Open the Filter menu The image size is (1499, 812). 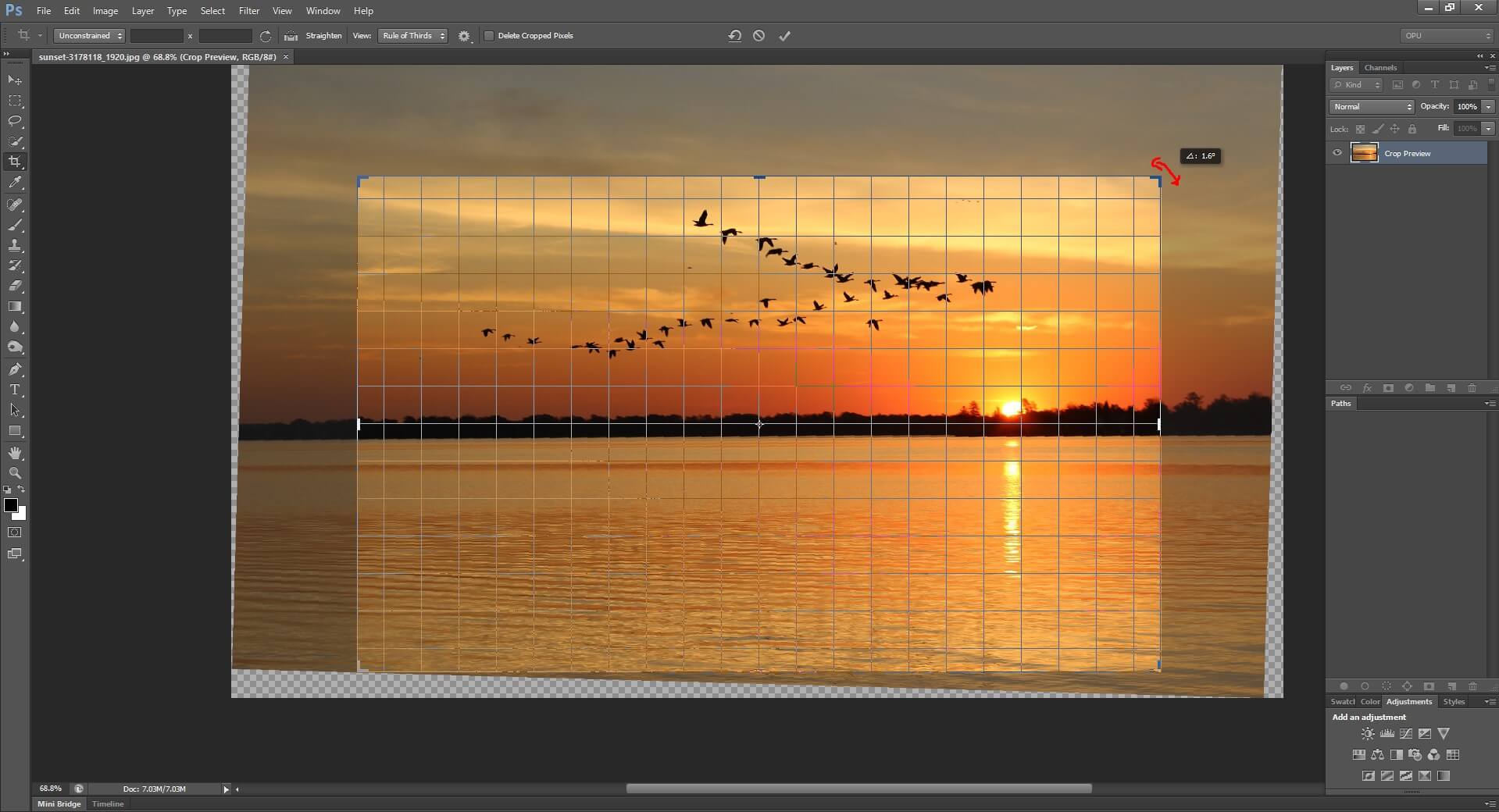tap(249, 11)
